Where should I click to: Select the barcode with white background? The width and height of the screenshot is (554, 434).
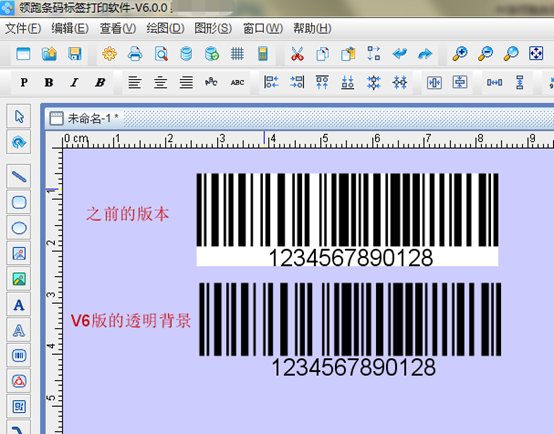(x=347, y=219)
